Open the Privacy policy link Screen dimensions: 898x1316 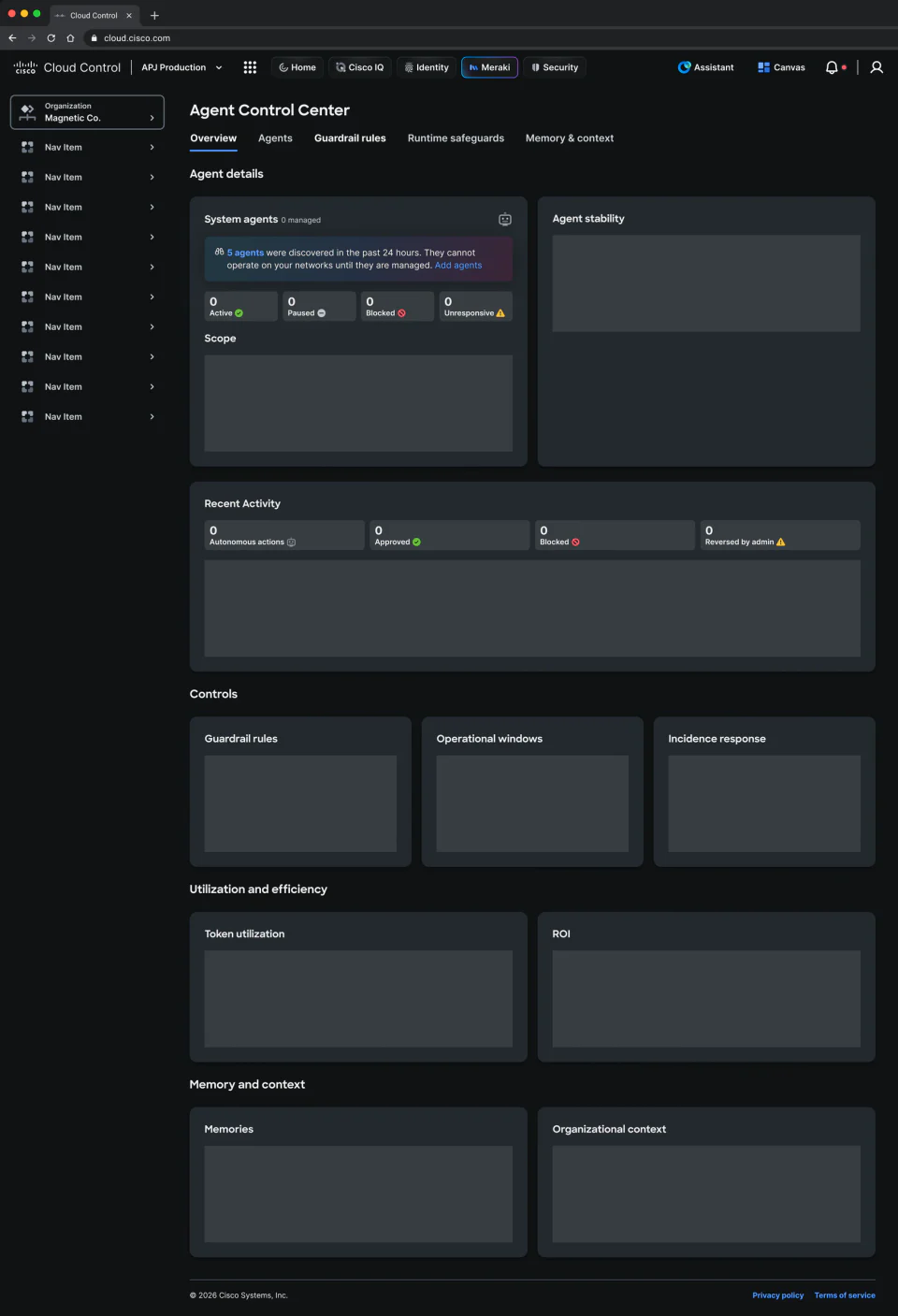(x=778, y=1295)
